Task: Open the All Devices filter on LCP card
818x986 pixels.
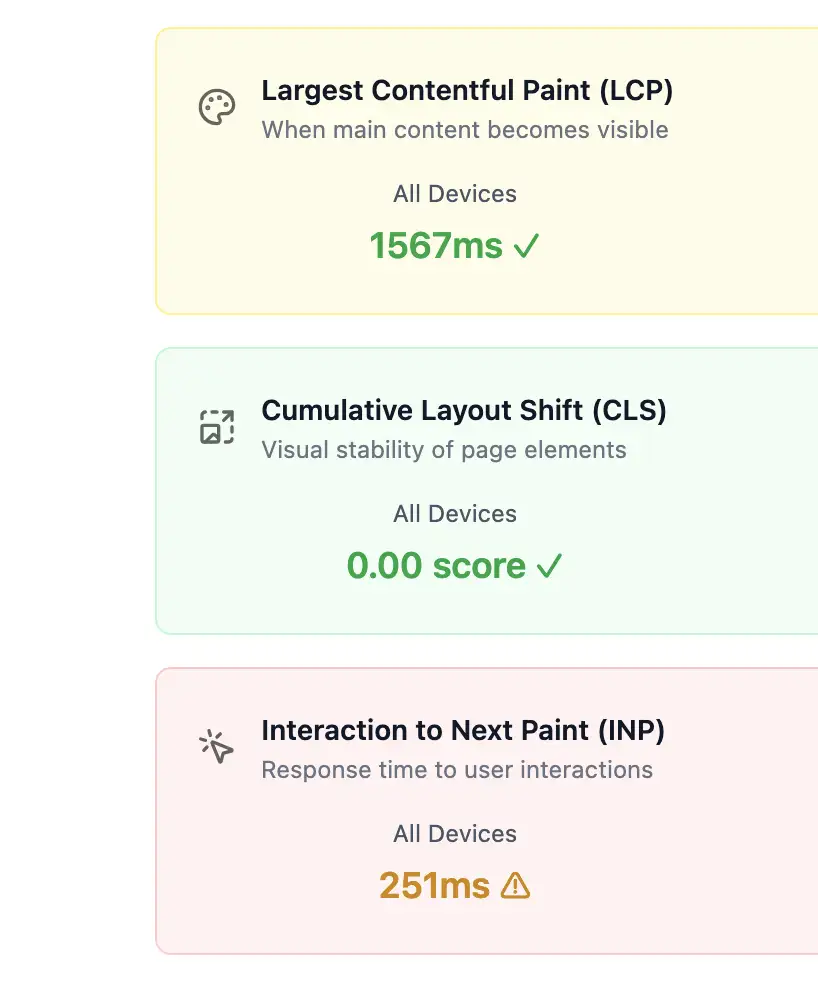Action: pos(455,194)
